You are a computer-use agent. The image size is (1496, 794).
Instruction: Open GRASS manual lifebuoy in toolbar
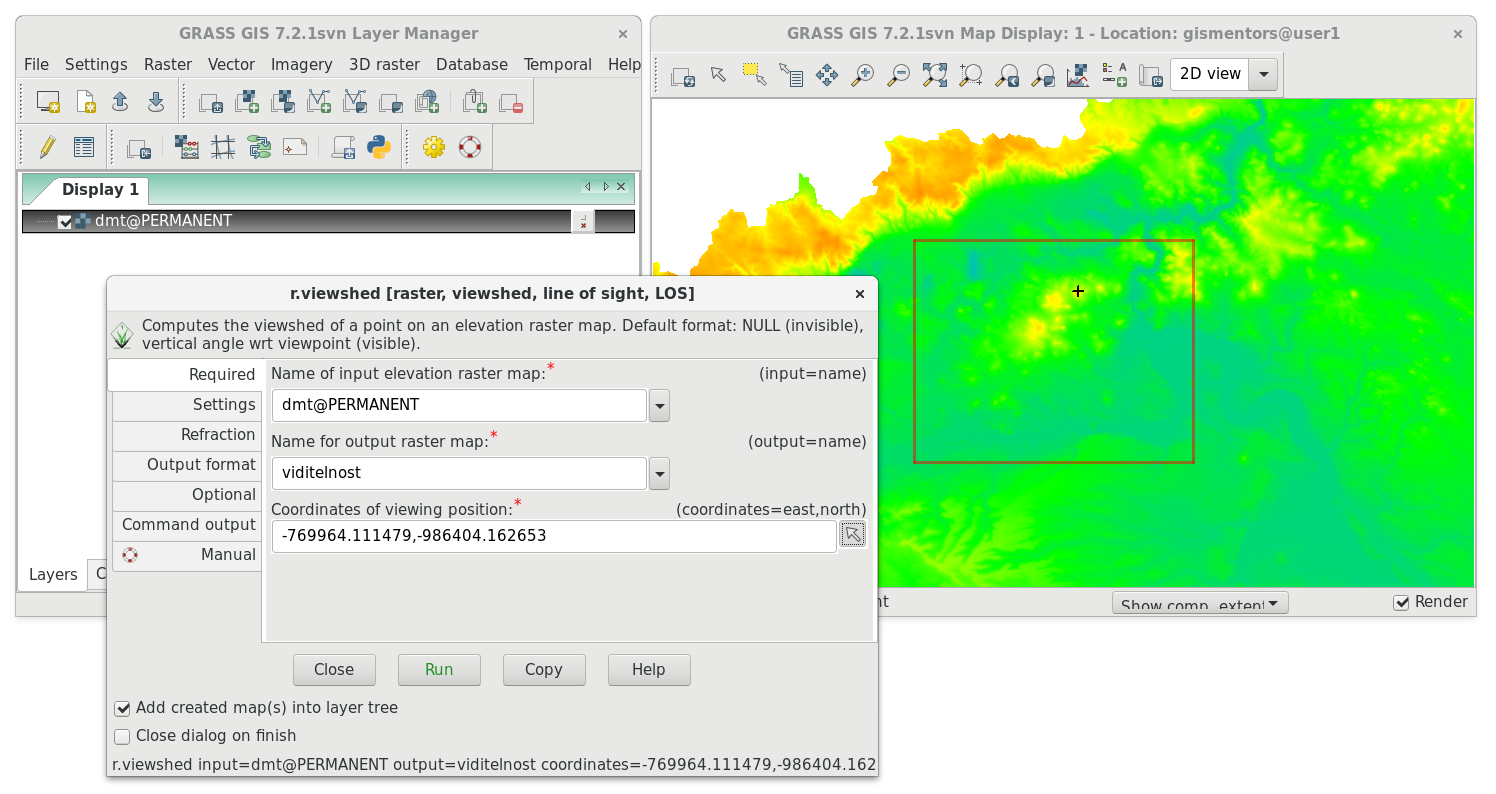469,147
